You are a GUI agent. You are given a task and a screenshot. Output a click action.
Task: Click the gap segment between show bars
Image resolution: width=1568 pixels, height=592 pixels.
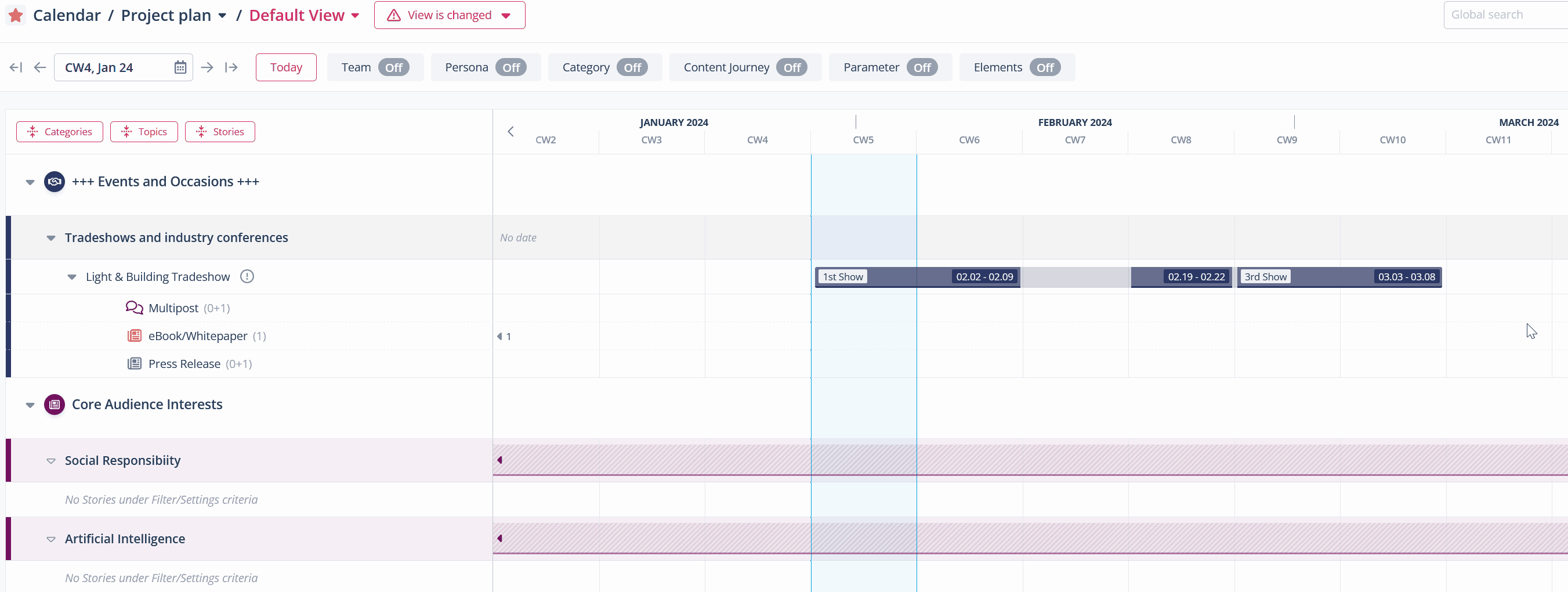coord(1075,276)
